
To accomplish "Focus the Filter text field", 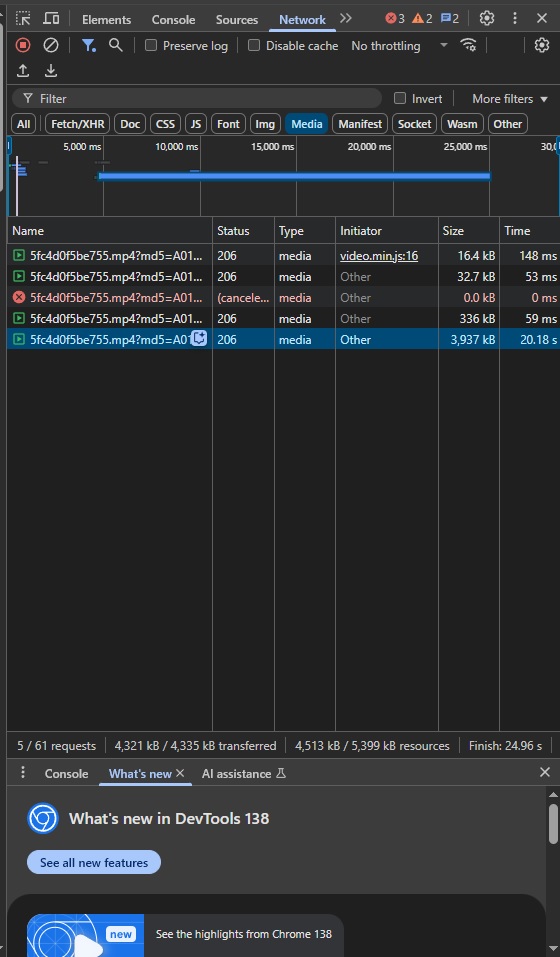I will click(196, 98).
